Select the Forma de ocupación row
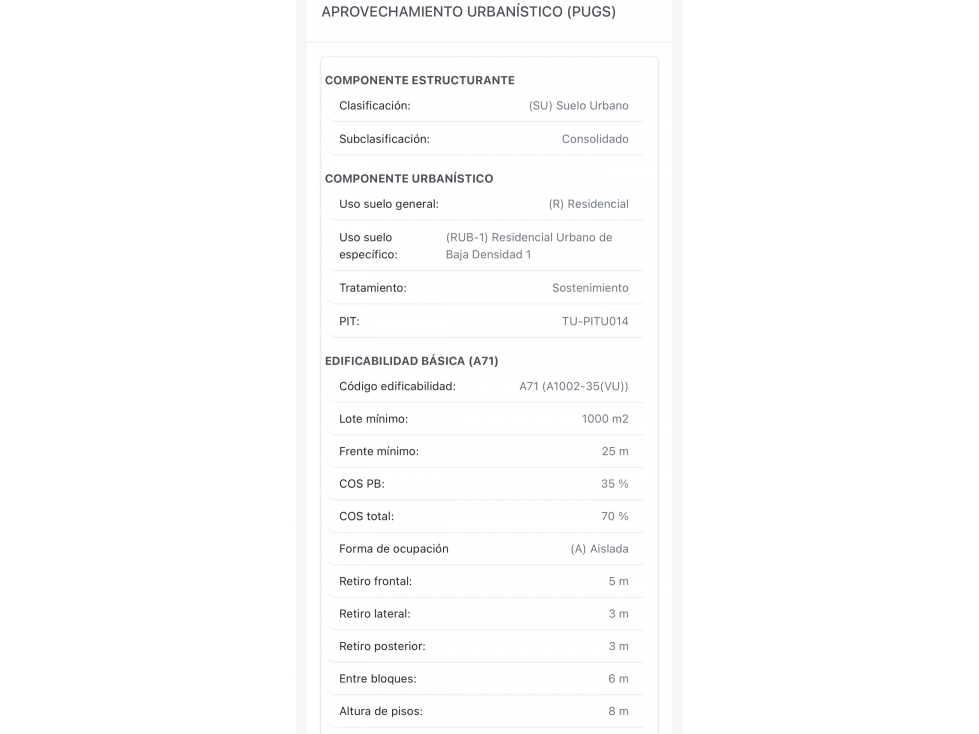Screen dimensions: 979x734 coord(484,549)
